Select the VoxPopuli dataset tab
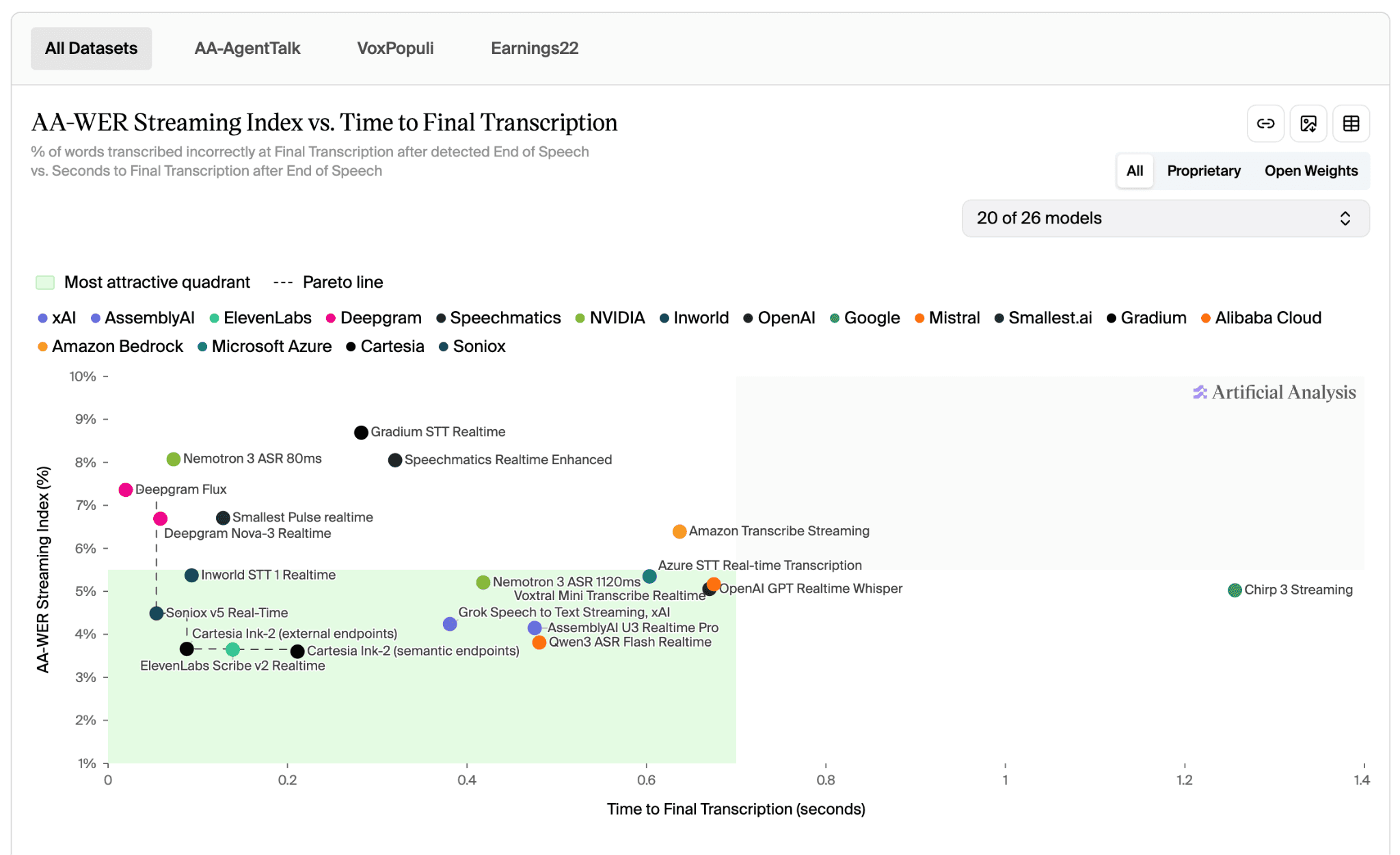 (x=395, y=49)
